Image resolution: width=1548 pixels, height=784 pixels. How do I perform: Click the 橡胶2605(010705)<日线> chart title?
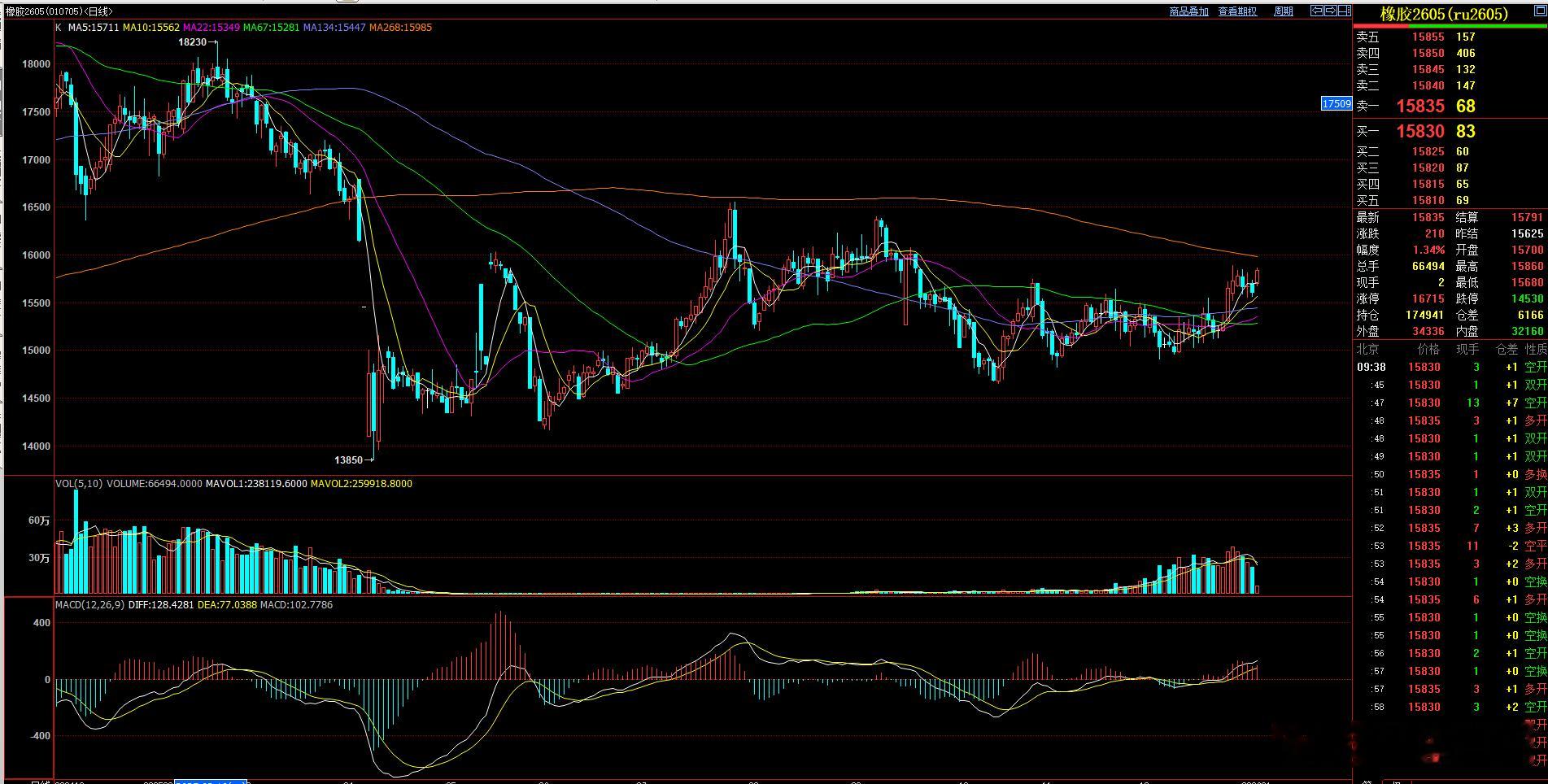(x=59, y=11)
